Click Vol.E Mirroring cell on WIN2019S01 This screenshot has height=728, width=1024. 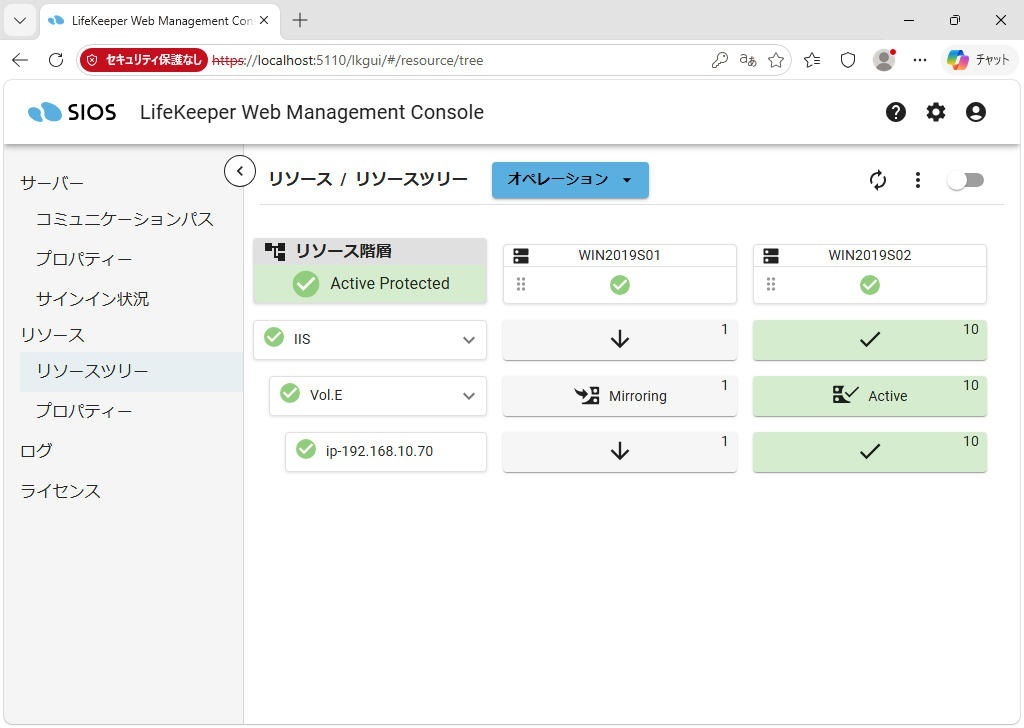coord(620,396)
